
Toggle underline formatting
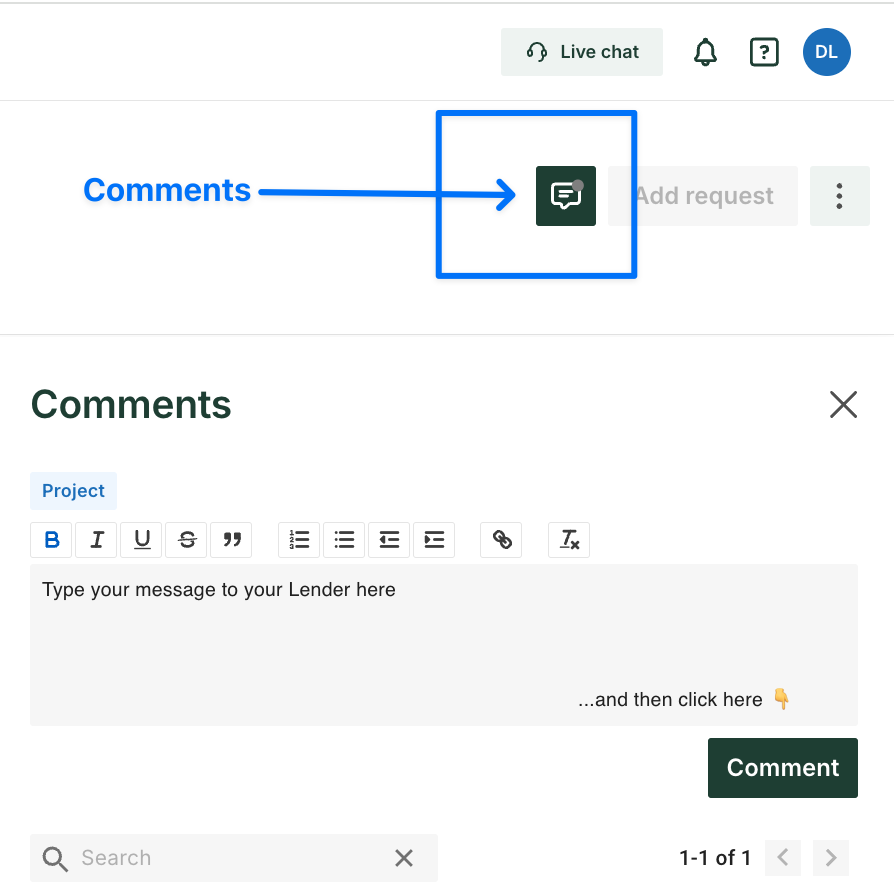[142, 540]
